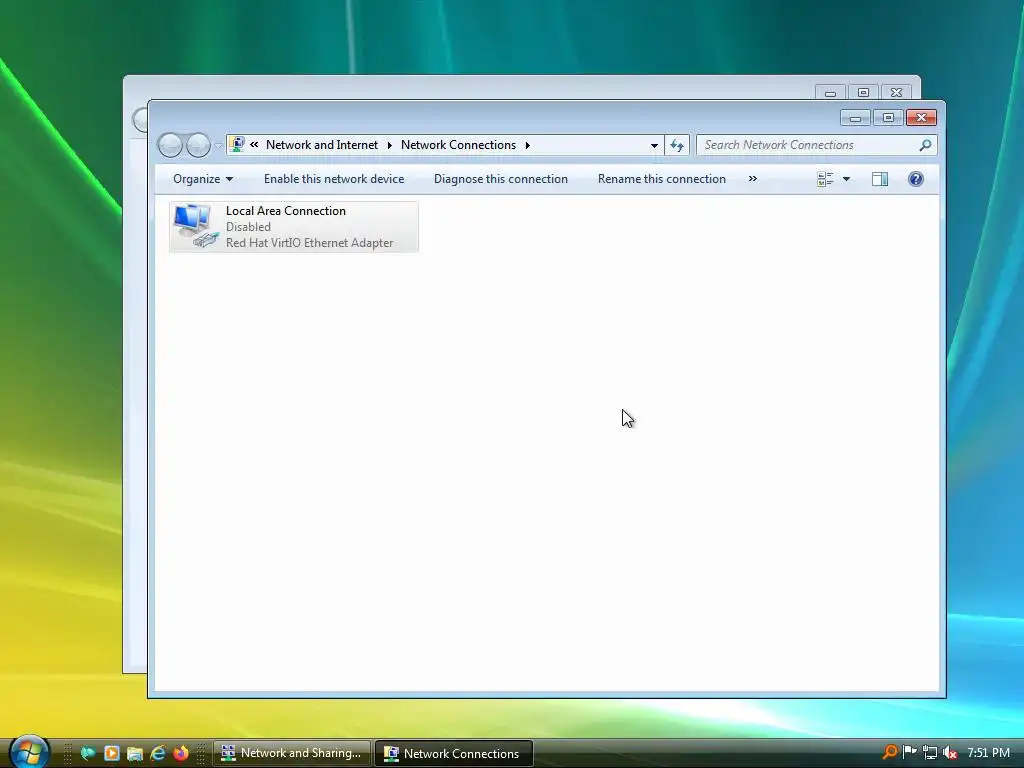Image resolution: width=1024 pixels, height=768 pixels.
Task: Close the Network Connections window
Action: coord(921,118)
